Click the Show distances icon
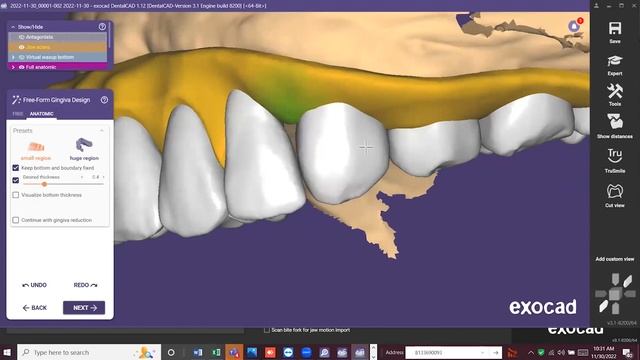Viewport: 640px width, 360px height. point(615,122)
